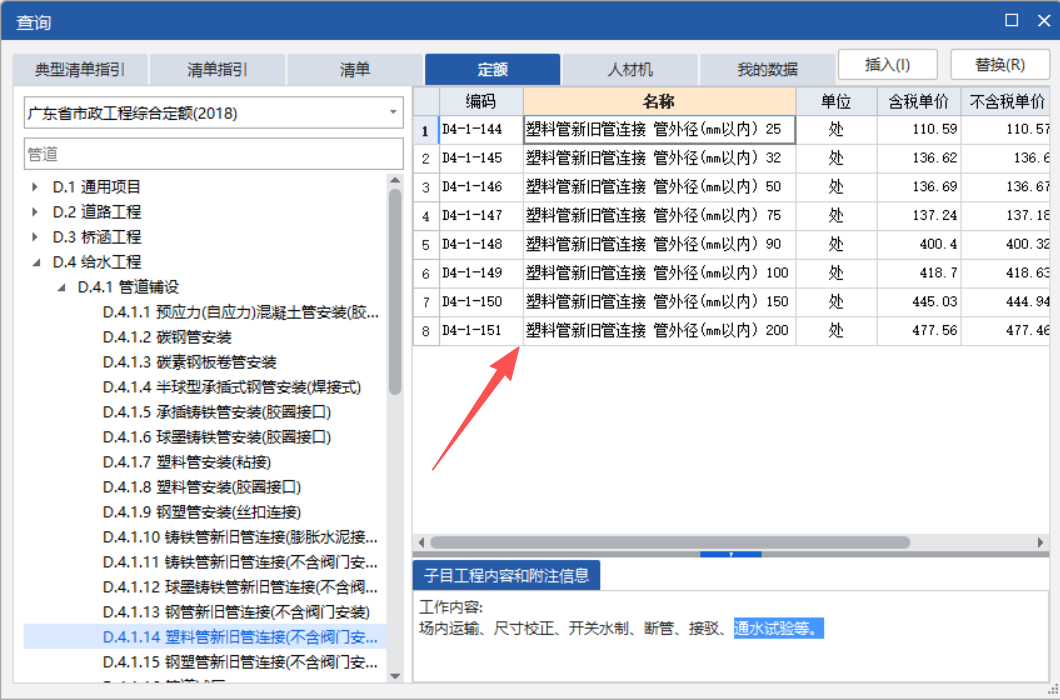Select D.4.1.2 碳钢管安装 item
Screen dimensions: 1060x700
[x=167, y=337]
